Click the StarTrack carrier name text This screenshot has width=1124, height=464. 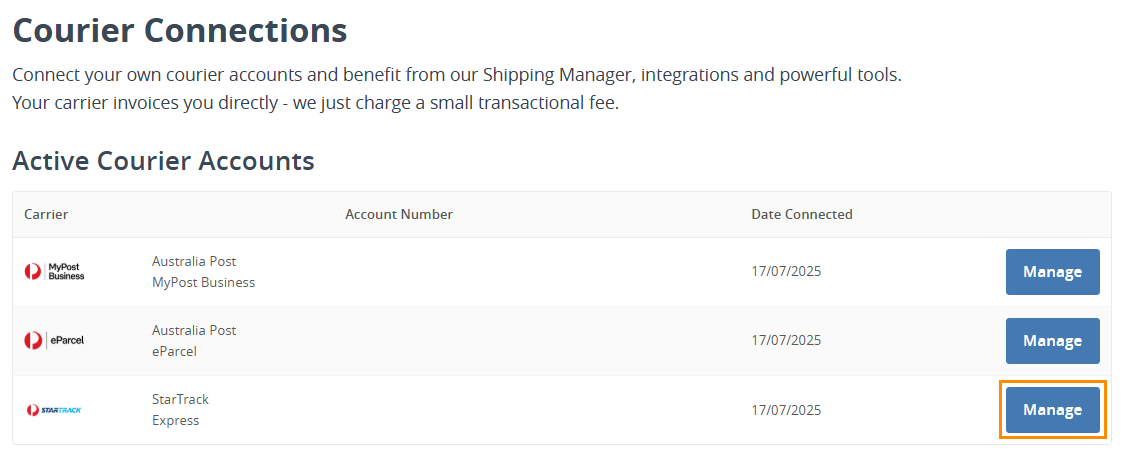click(x=180, y=399)
